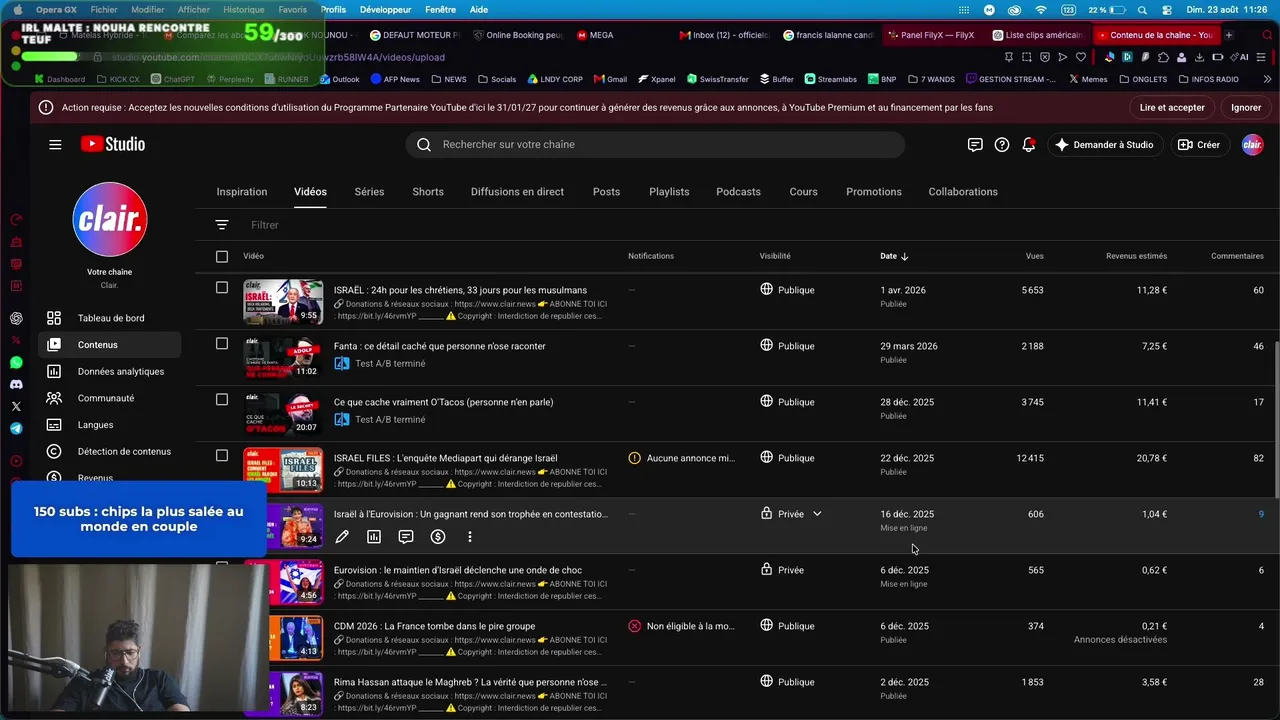The height and width of the screenshot is (720, 1280).
Task: Open Détection de contenus copyright icon
Action: [54, 451]
